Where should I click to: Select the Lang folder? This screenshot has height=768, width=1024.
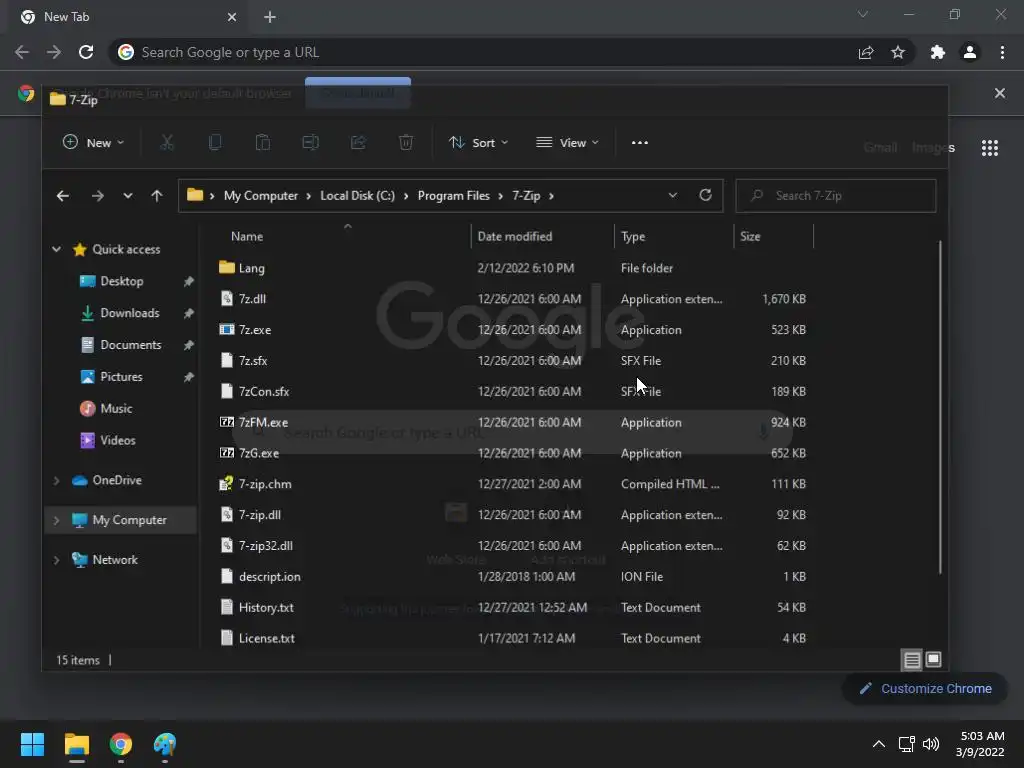coord(251,268)
